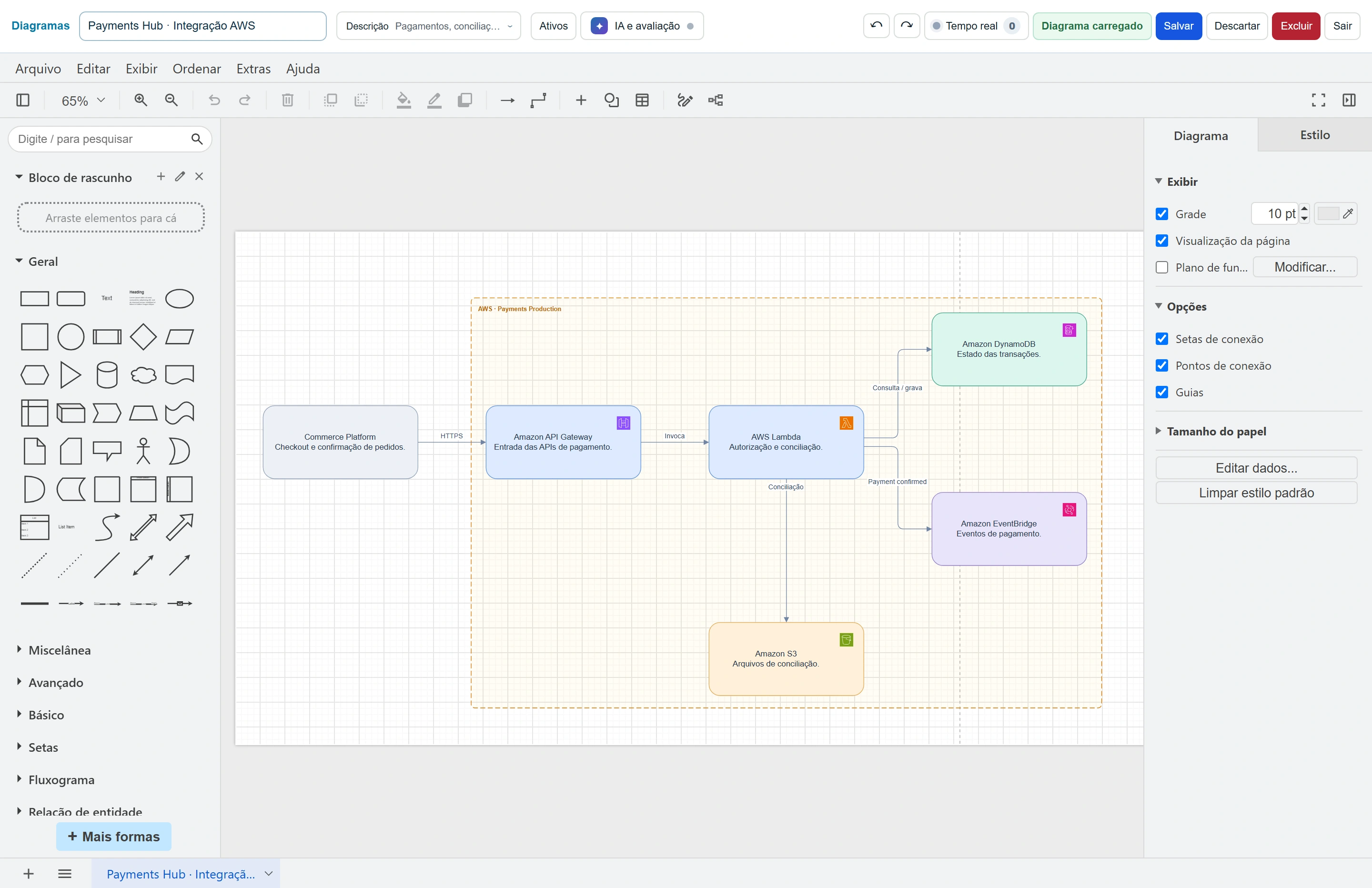Image resolution: width=1372 pixels, height=888 pixels.
Task: Click the toolbar undo arrow
Action: coord(214,101)
